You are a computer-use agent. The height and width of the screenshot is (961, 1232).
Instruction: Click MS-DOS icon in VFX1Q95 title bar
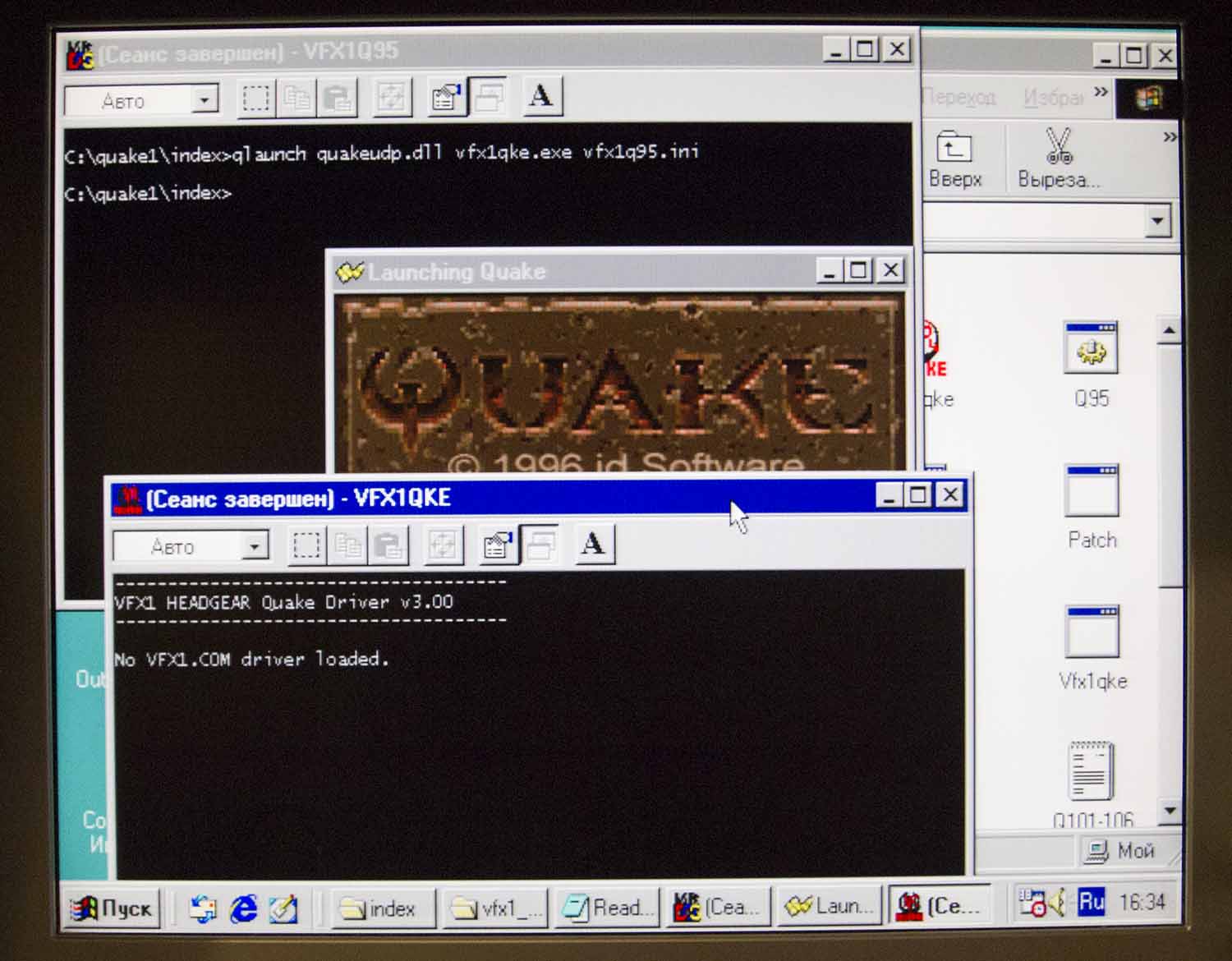tap(80, 55)
